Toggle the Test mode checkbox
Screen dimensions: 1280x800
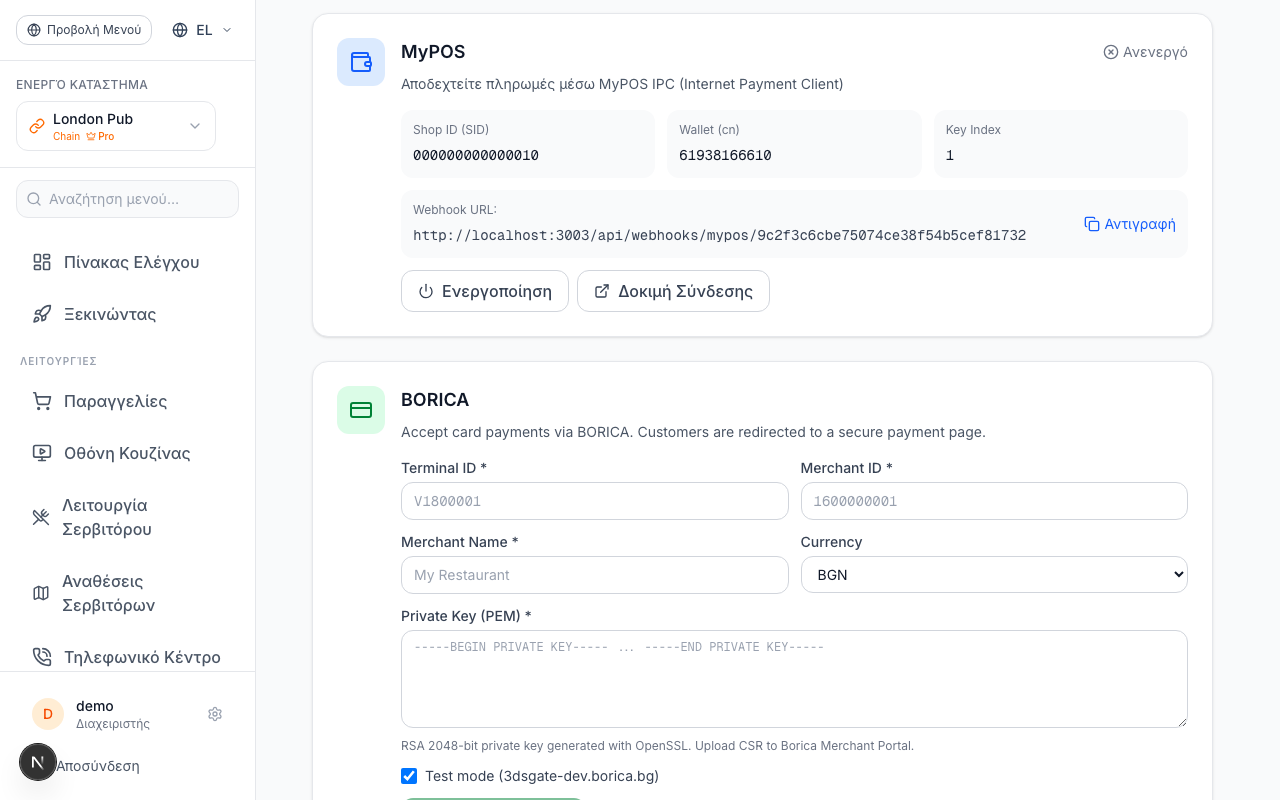pos(409,776)
